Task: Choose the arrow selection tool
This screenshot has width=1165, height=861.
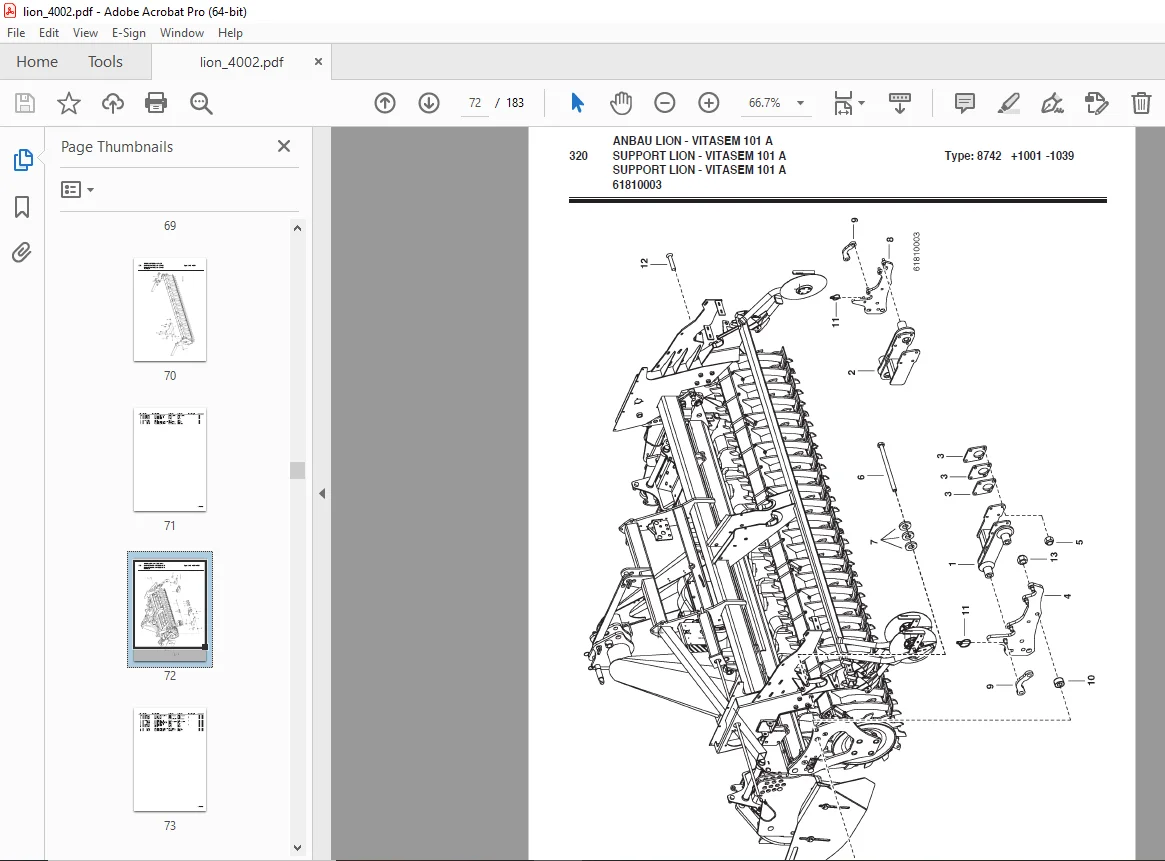Action: [x=577, y=103]
